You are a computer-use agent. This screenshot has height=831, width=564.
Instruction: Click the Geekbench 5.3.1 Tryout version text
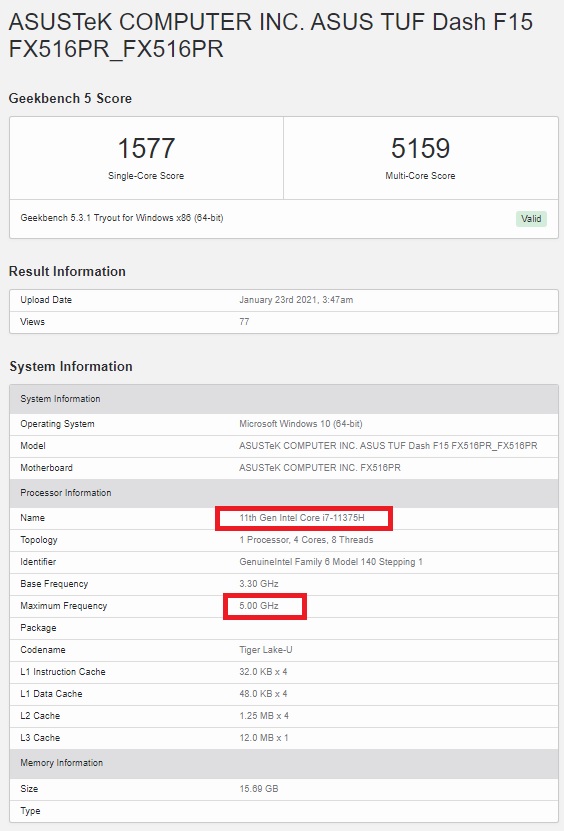tap(122, 218)
